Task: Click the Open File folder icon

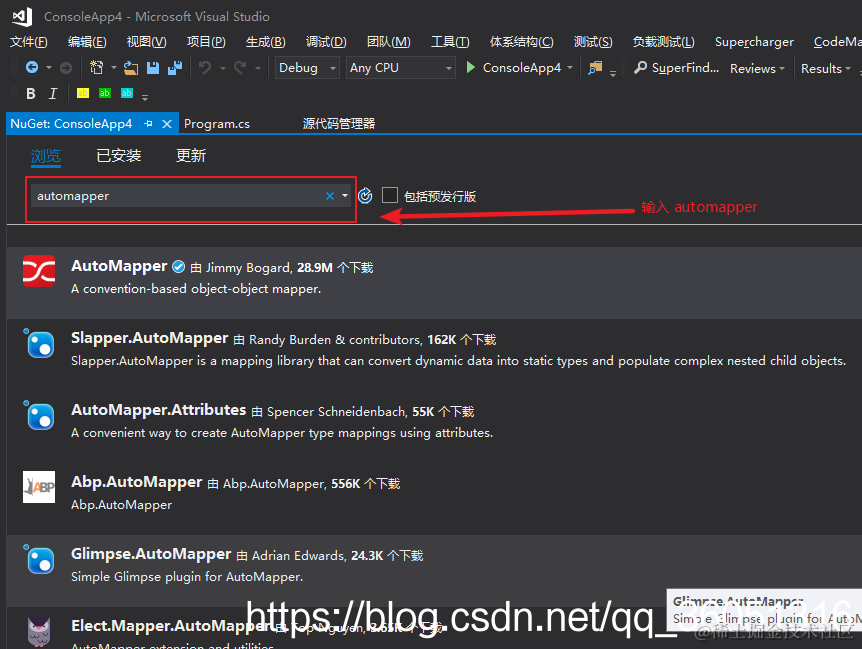Action: pos(131,68)
